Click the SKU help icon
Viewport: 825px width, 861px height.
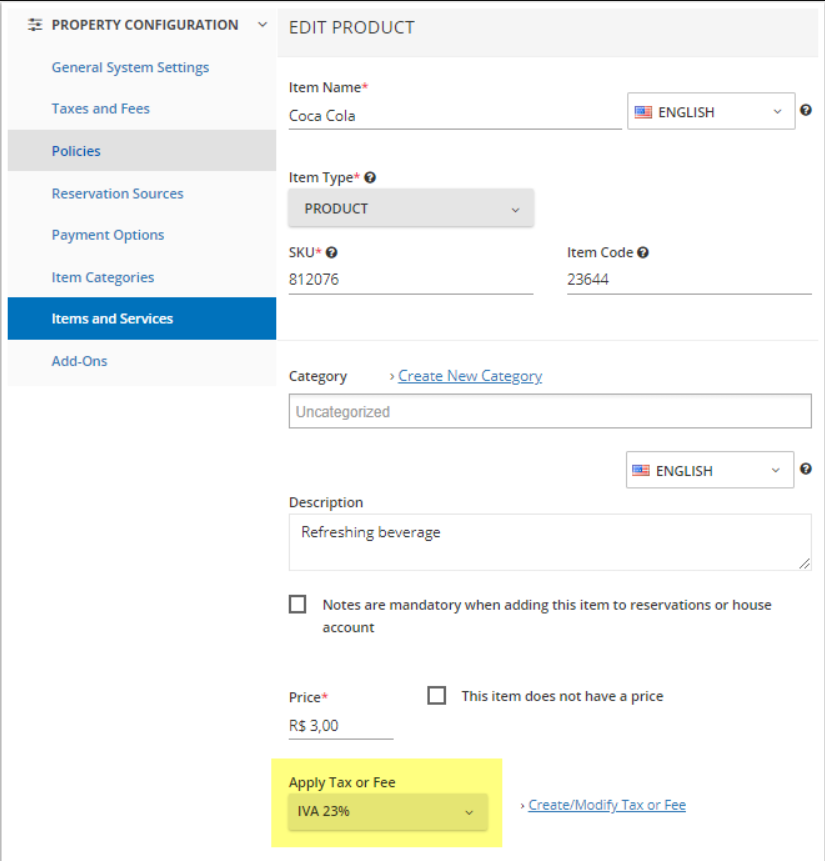pos(331,253)
